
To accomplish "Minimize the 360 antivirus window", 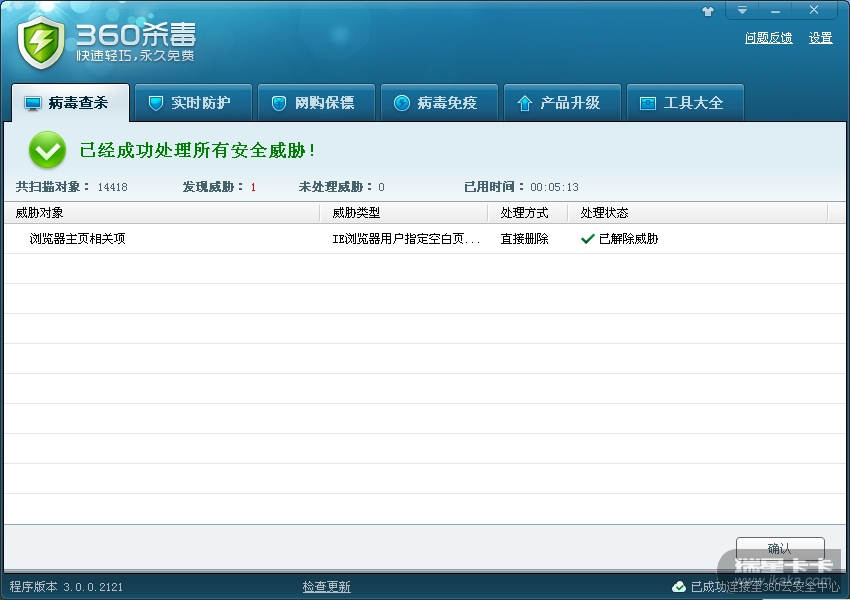I will pyautogui.click(x=775, y=10).
